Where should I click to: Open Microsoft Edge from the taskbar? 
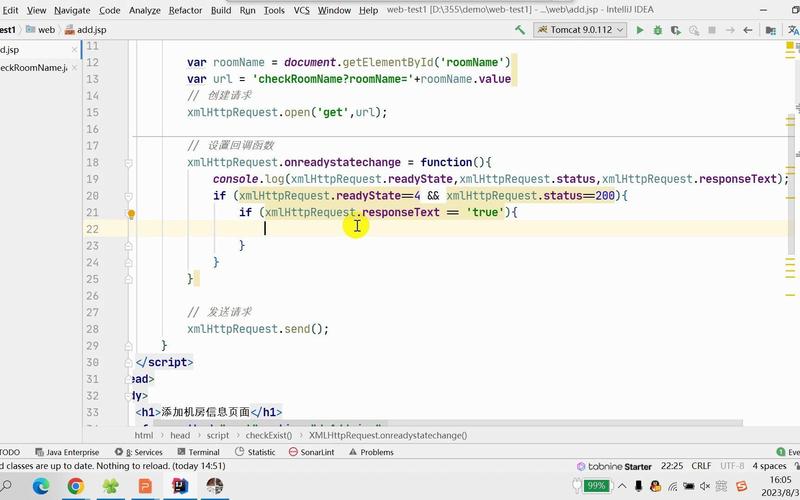41,486
